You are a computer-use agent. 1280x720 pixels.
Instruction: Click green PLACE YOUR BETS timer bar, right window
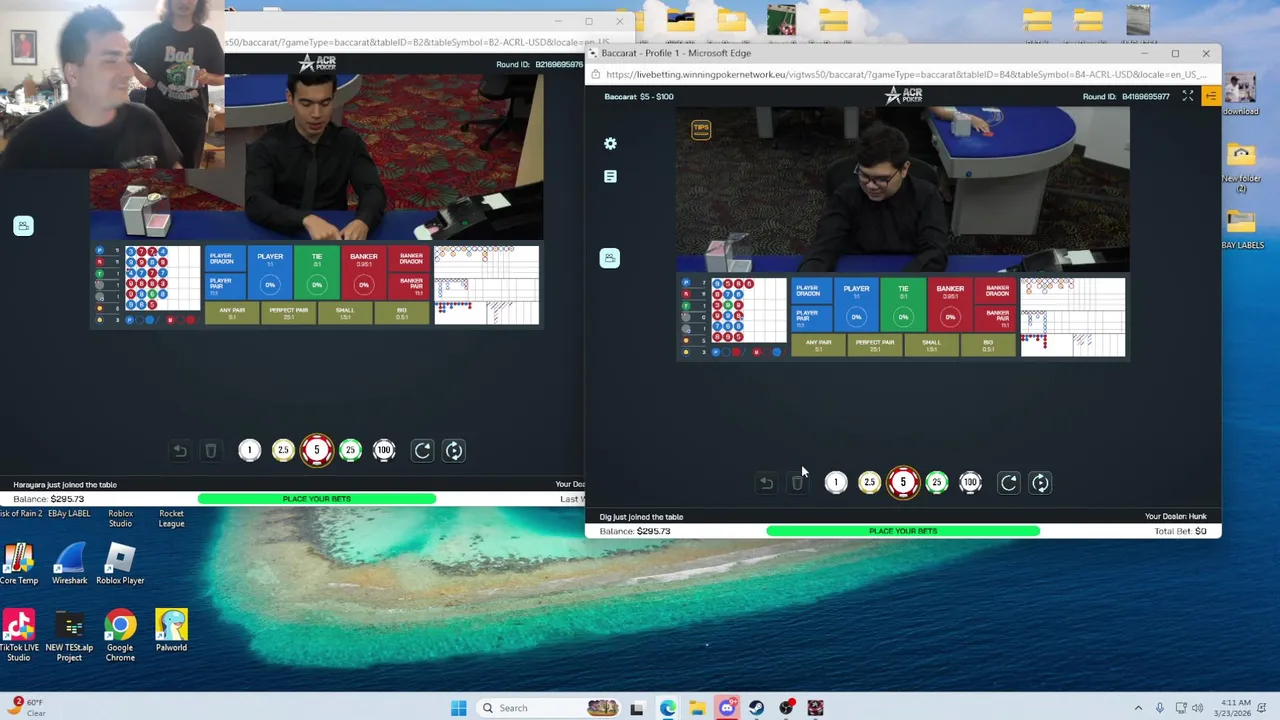pyautogui.click(x=903, y=531)
